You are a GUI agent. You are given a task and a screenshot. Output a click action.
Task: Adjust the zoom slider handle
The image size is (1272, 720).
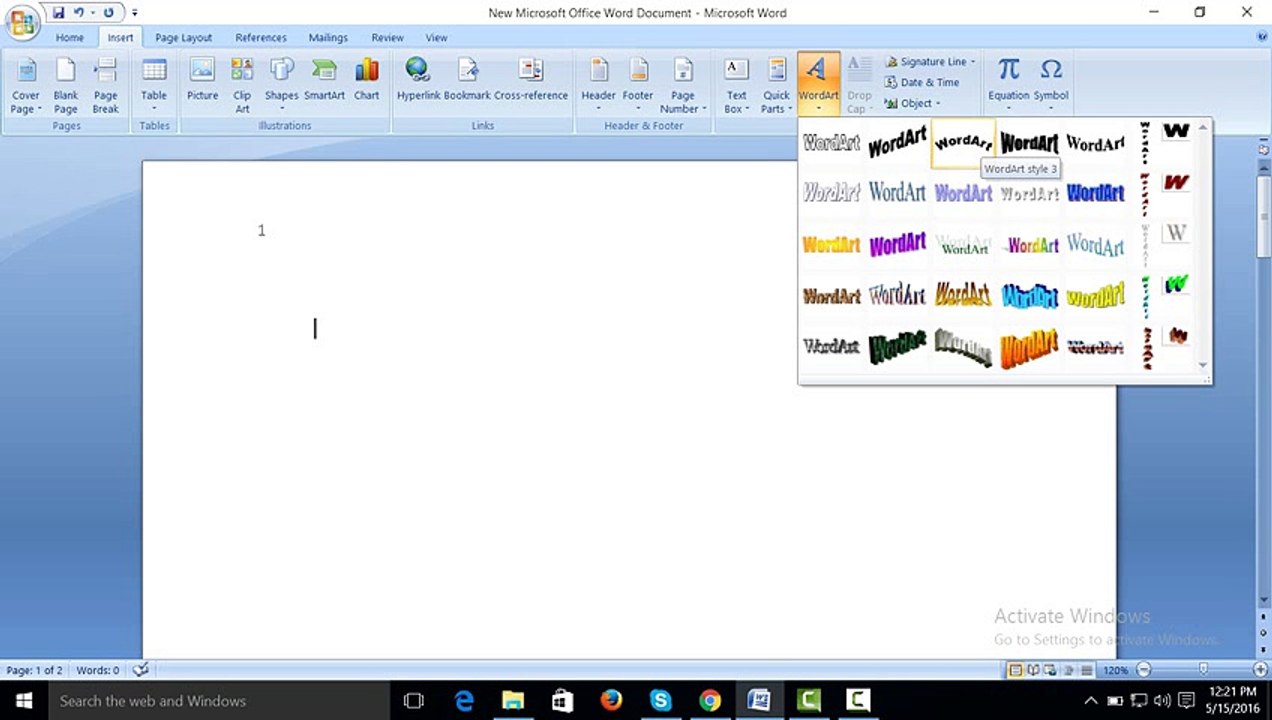(1203, 670)
